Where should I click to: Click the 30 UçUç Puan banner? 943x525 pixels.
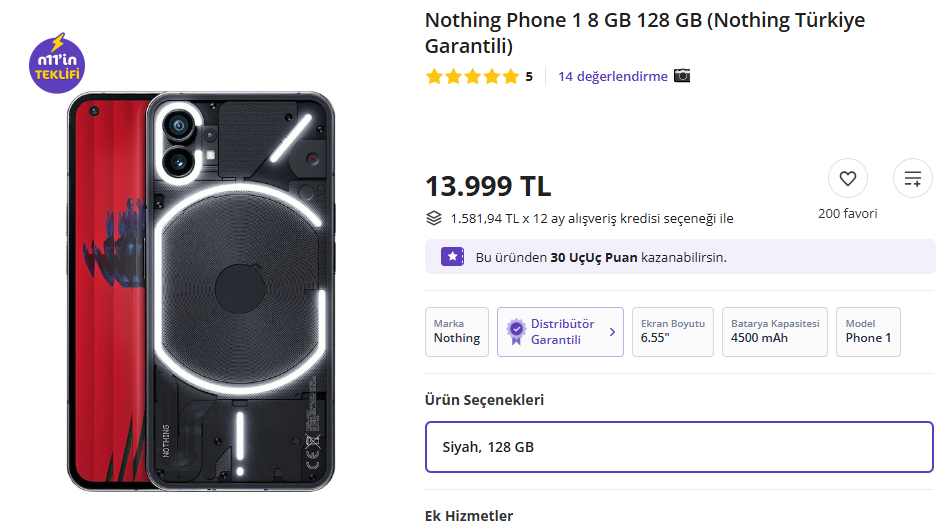click(x=680, y=257)
